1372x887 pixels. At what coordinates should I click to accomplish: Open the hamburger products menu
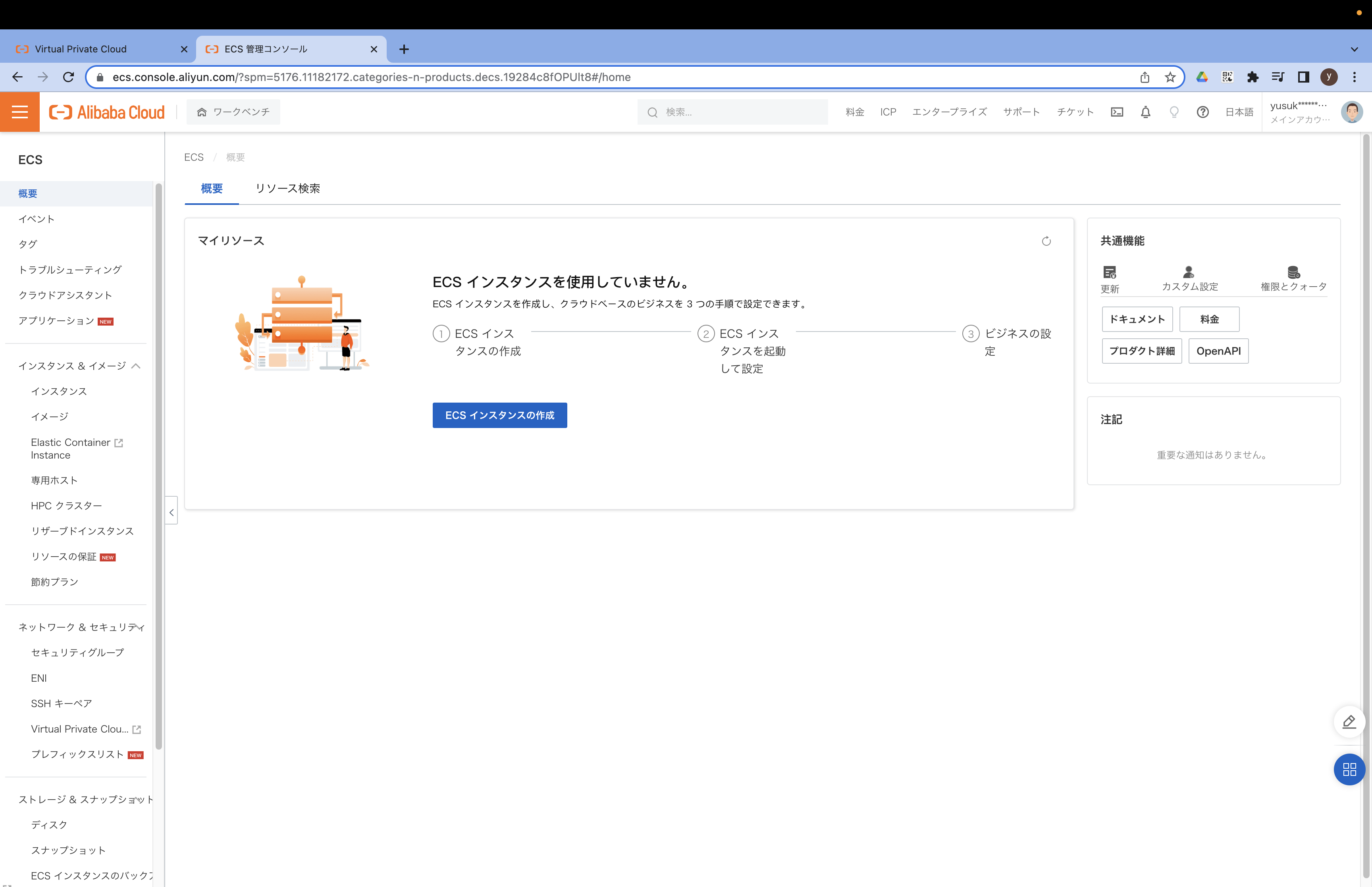[x=19, y=111]
